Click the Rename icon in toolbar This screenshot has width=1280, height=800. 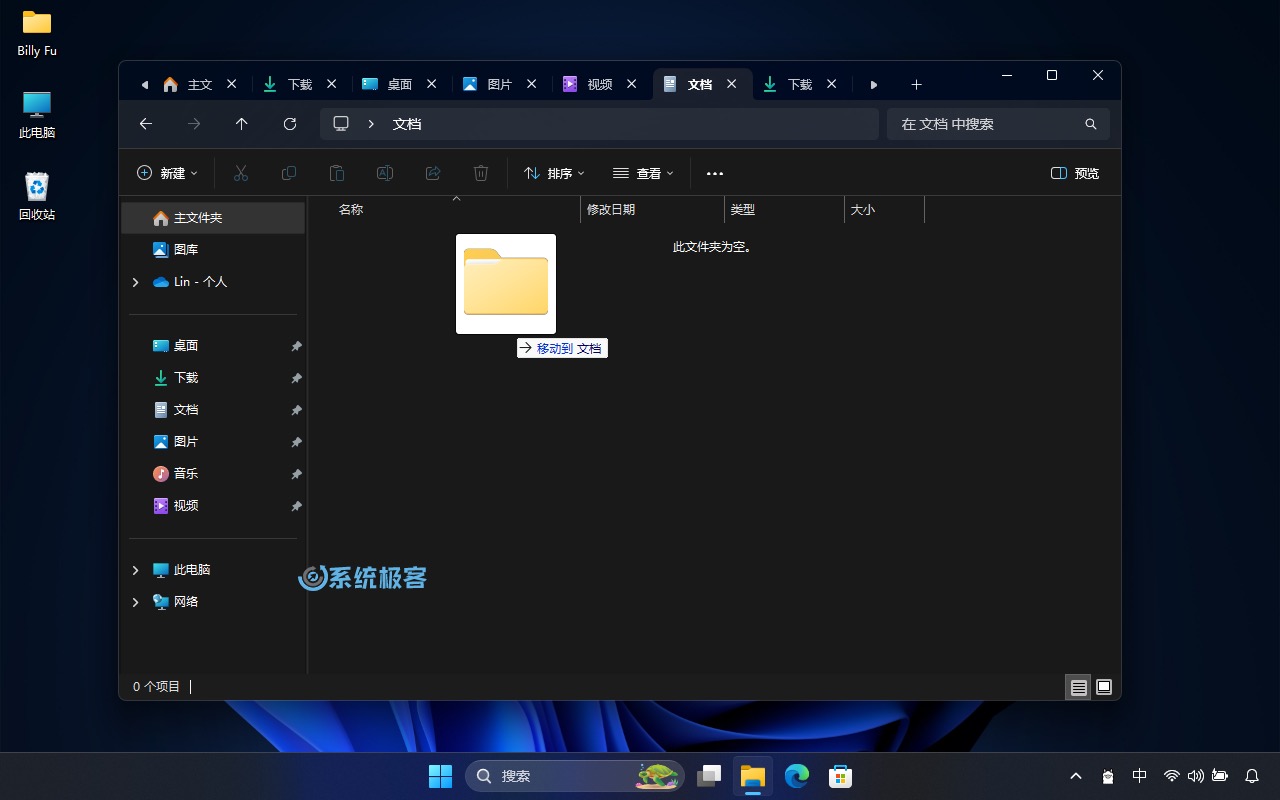point(385,173)
